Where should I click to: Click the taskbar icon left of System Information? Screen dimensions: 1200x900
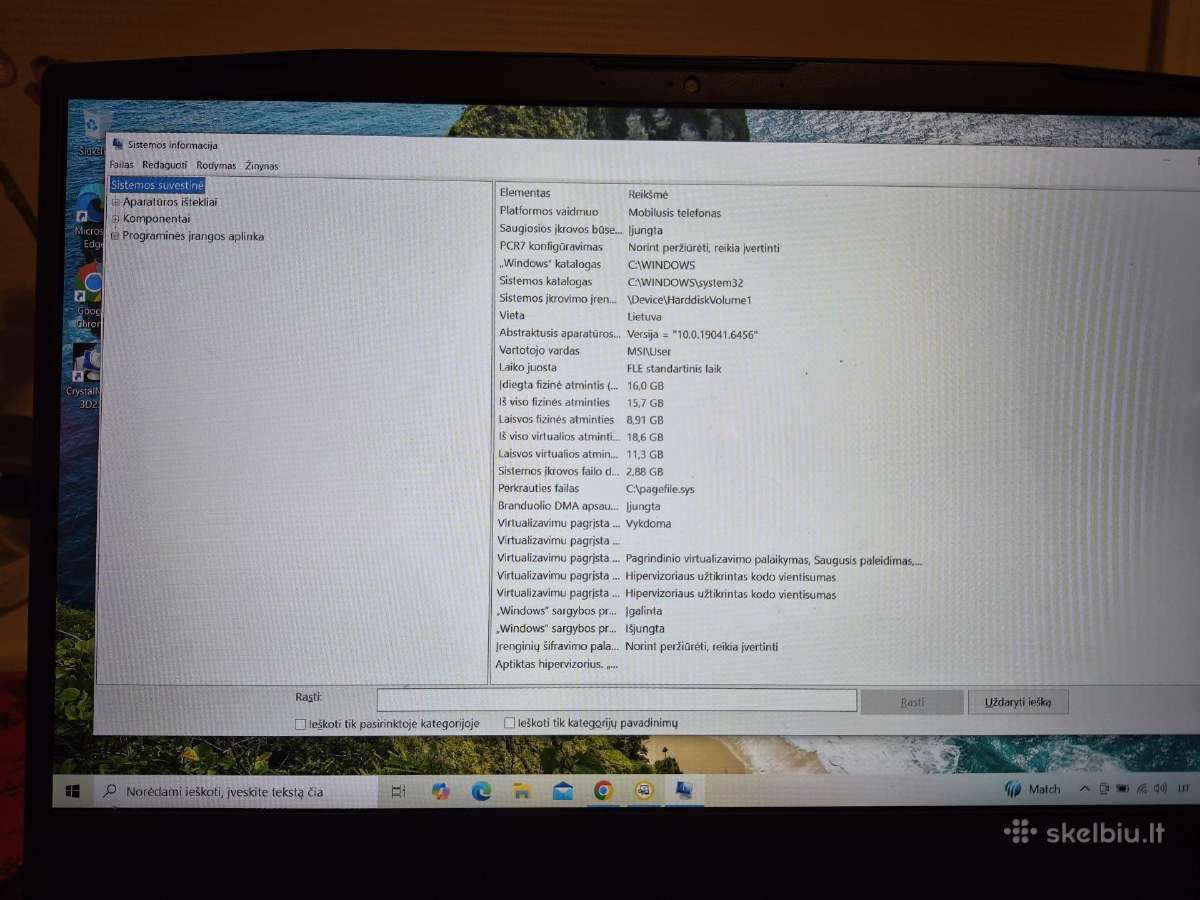(644, 791)
